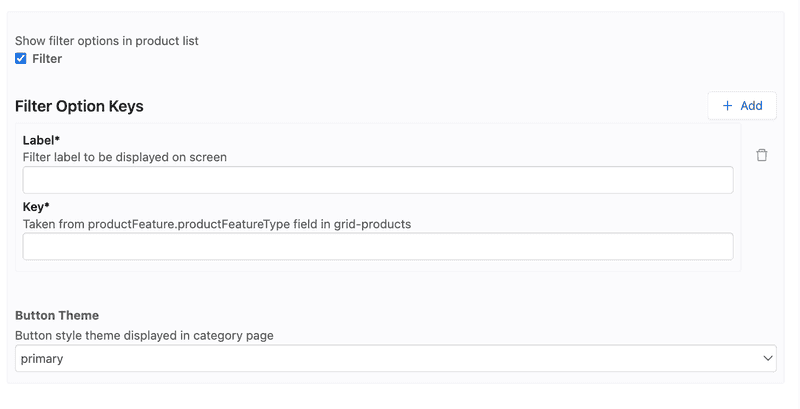Focus the Label text input field

click(x=377, y=180)
